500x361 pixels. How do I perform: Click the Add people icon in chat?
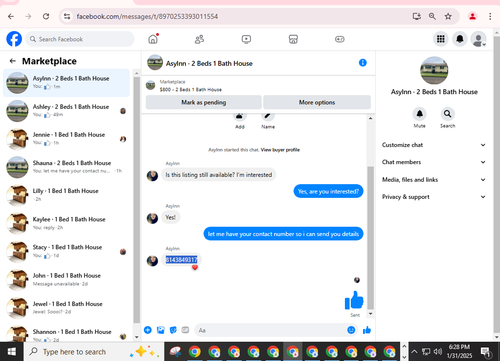coord(239,116)
